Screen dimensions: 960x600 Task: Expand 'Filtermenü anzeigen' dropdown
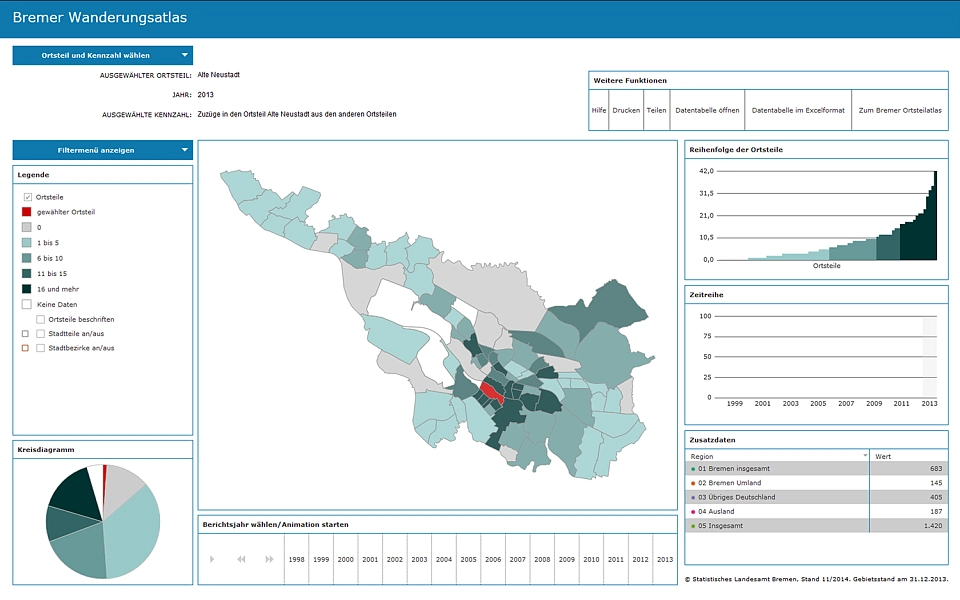point(102,150)
